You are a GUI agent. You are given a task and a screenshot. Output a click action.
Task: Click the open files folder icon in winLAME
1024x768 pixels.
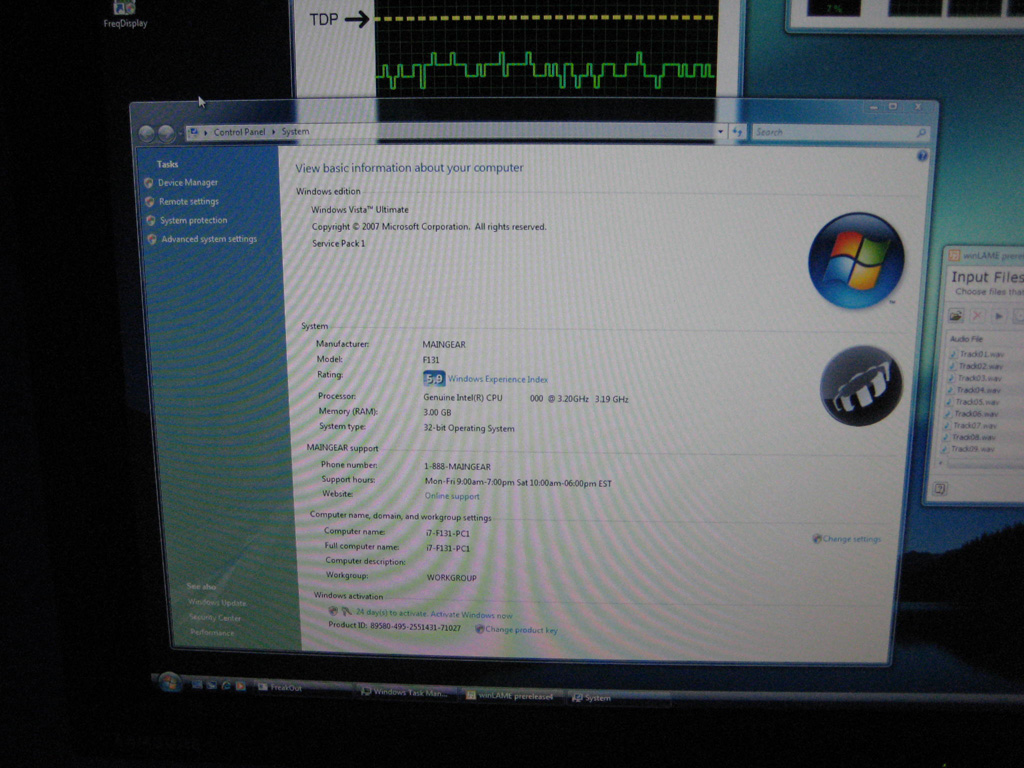coord(956,316)
